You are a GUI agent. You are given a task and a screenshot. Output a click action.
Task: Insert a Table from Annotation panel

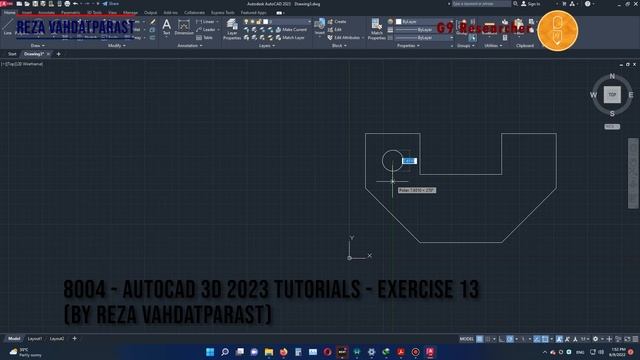tap(204, 37)
